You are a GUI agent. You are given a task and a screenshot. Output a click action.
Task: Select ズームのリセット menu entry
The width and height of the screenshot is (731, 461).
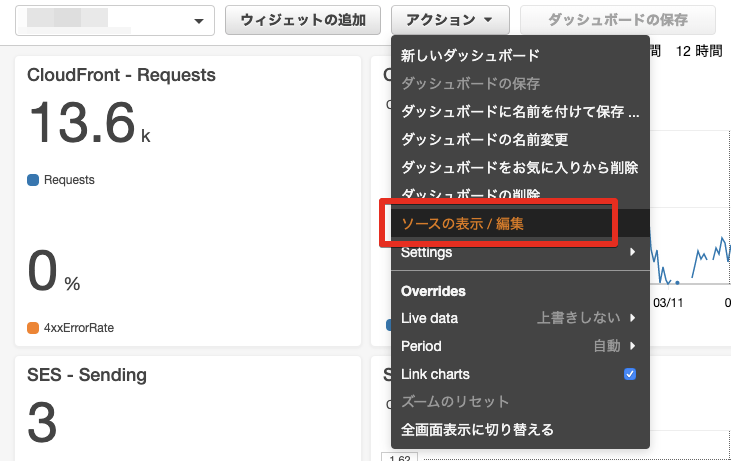click(520, 401)
